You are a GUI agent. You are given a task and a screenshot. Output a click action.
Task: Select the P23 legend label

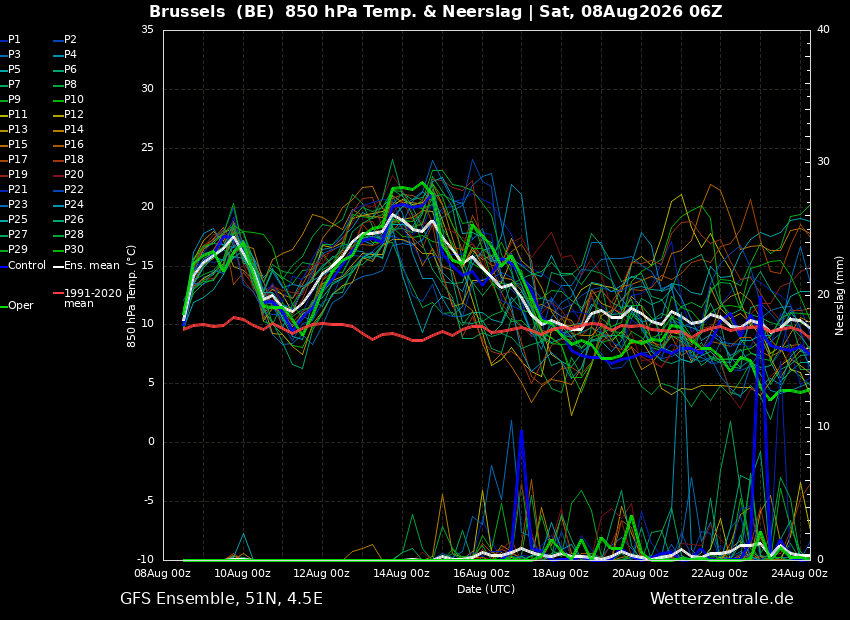pos(17,204)
